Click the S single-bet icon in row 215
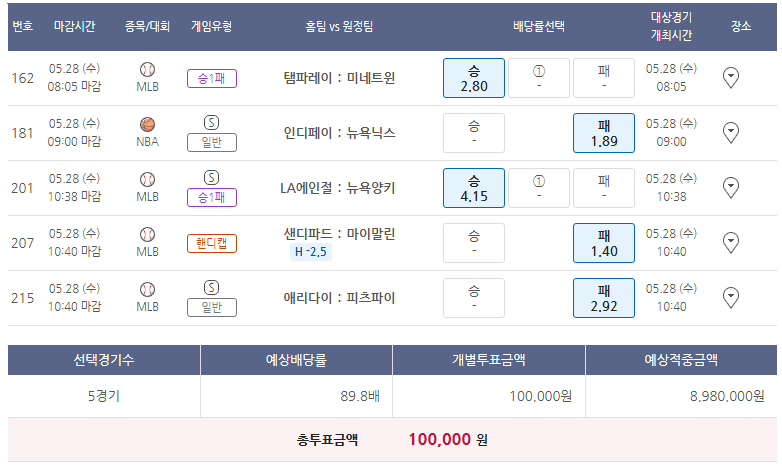 coord(211,288)
